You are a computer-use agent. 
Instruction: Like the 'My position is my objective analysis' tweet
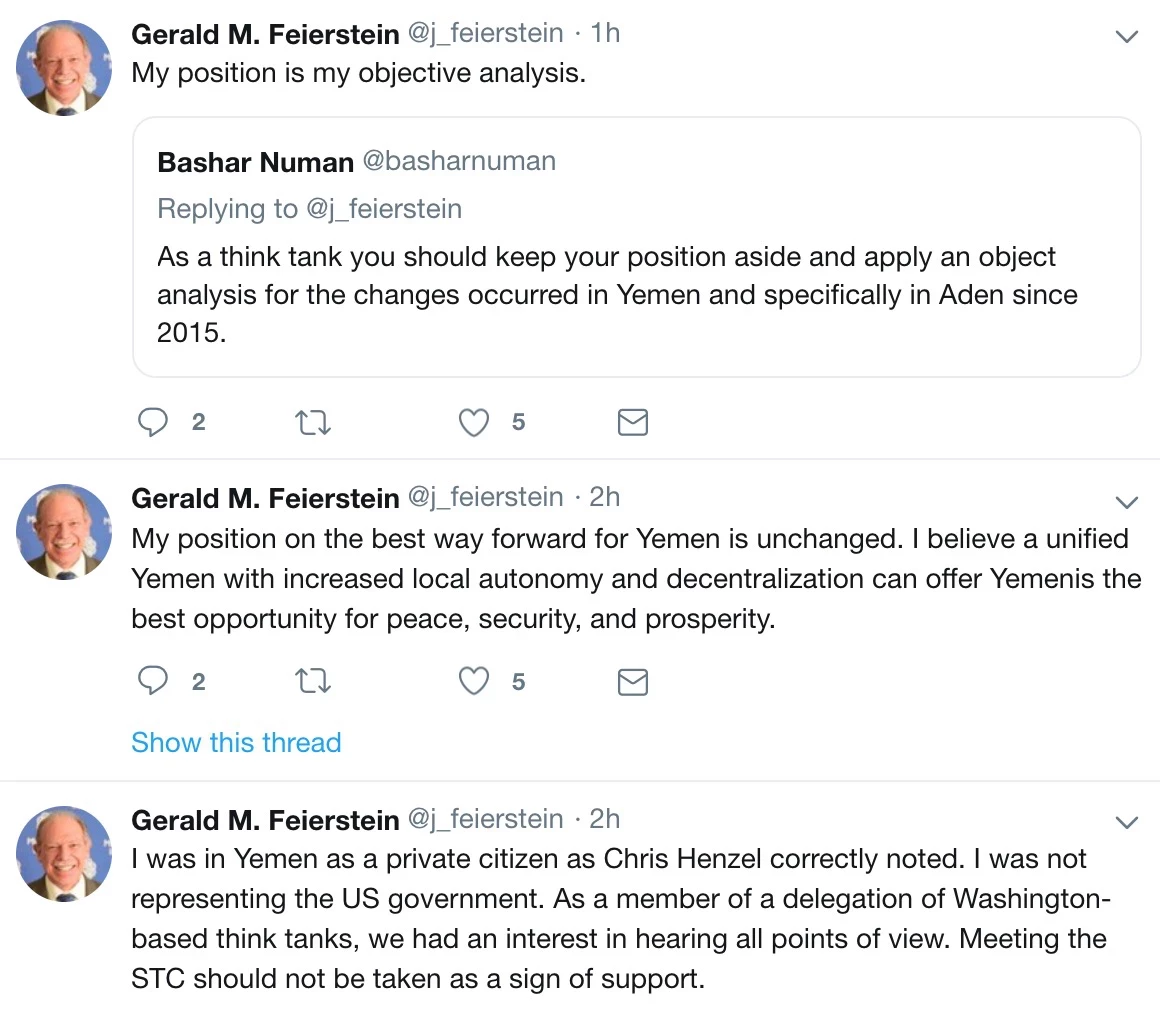[x=473, y=423]
